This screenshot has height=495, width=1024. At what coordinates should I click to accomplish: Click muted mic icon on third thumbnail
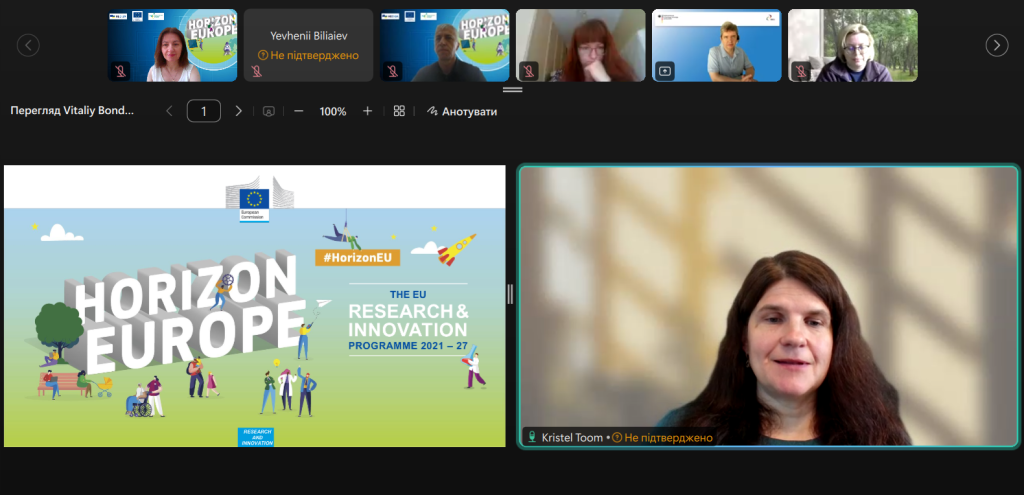pyautogui.click(x=393, y=71)
